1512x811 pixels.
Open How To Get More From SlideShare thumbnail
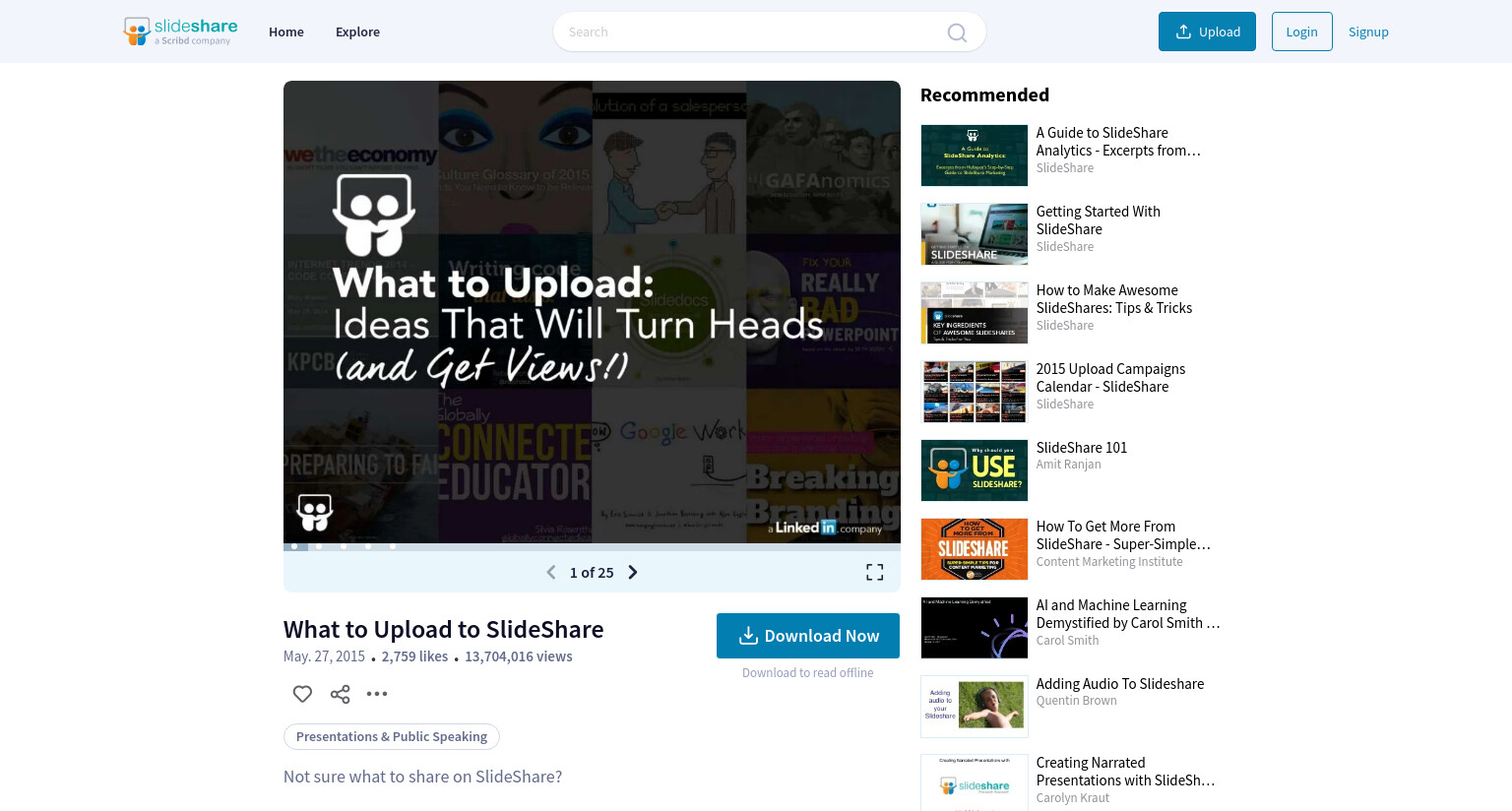tap(975, 549)
